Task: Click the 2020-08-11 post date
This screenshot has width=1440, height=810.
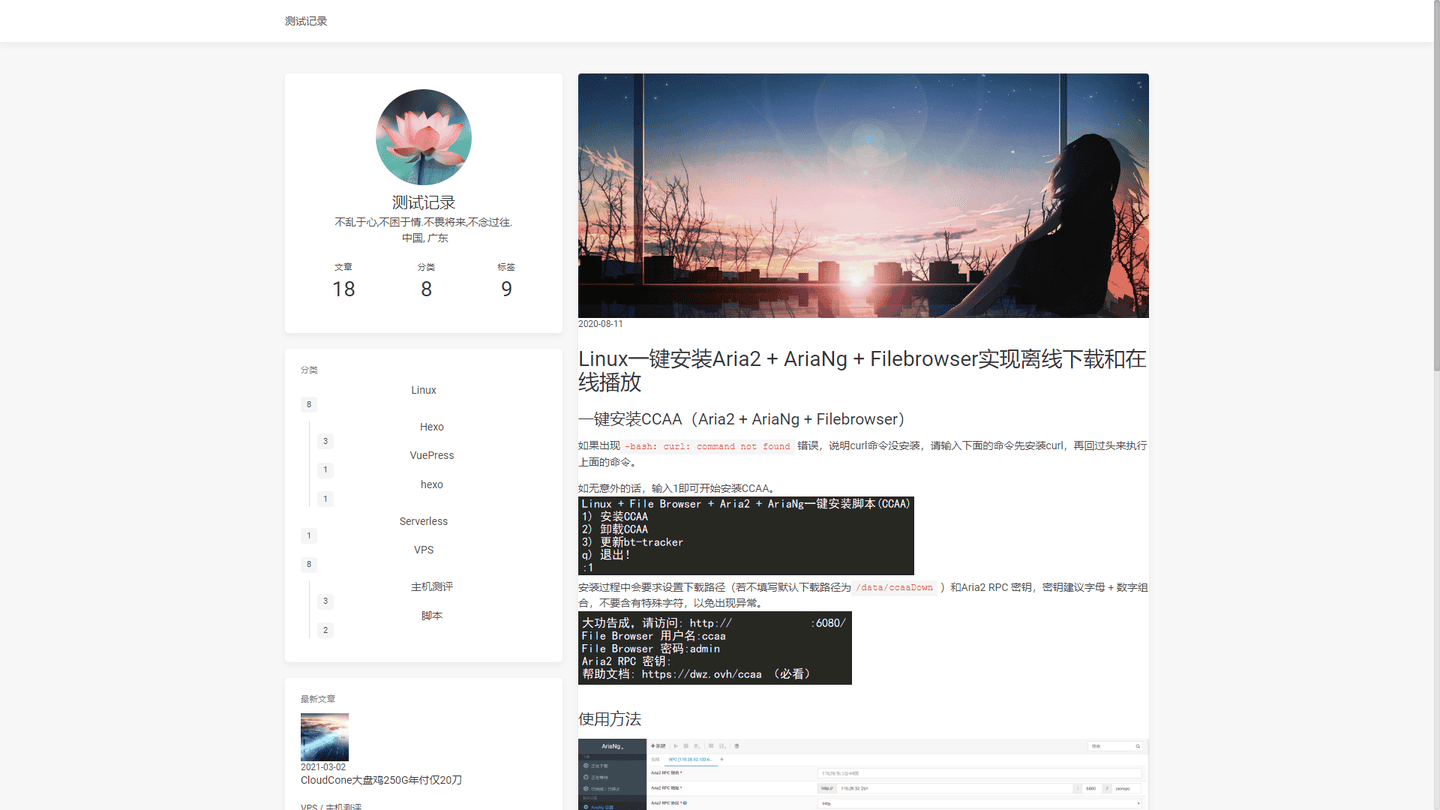Action: (600, 324)
